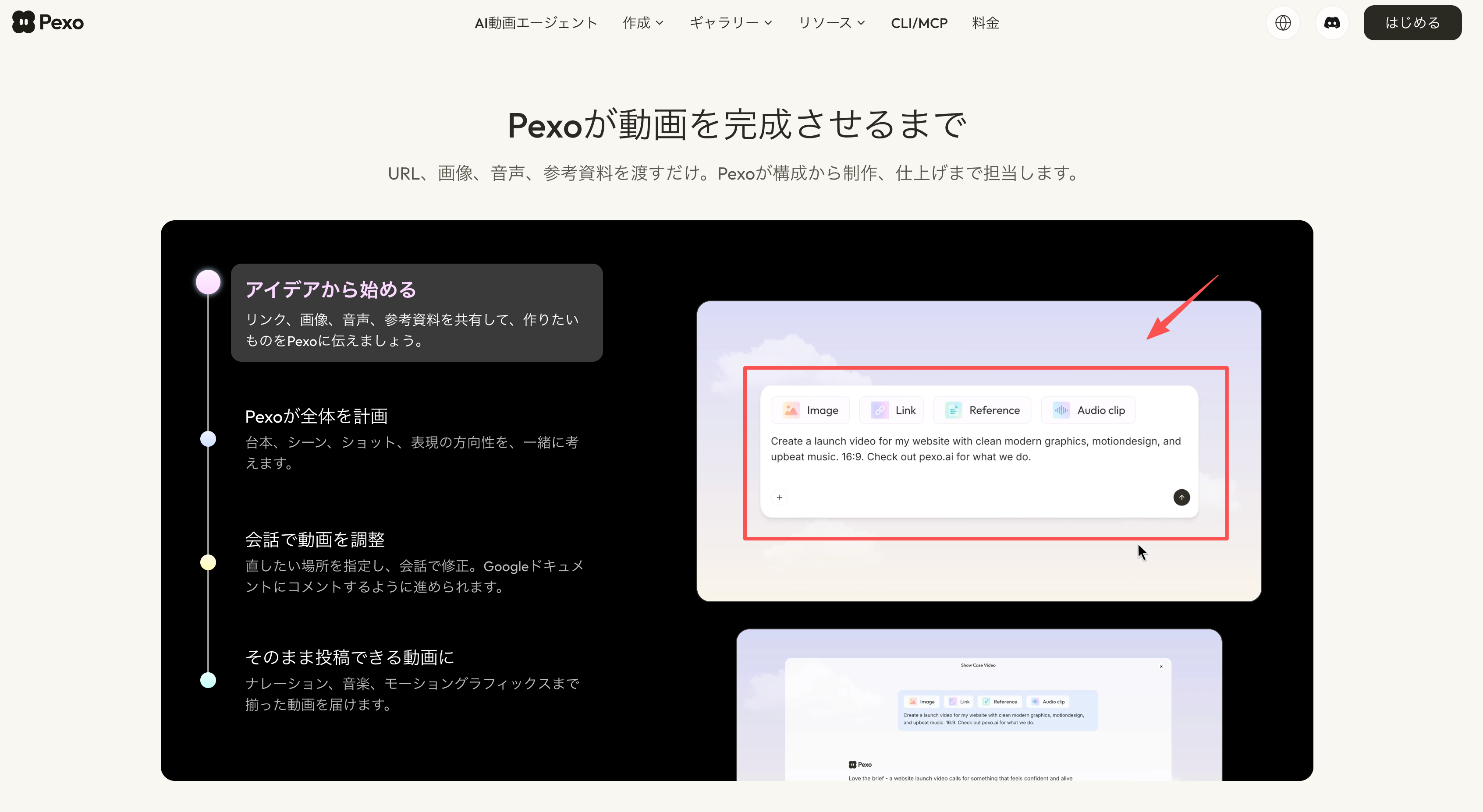Select the 会話で動画を調整 step
Image resolution: width=1483 pixels, height=812 pixels.
(x=415, y=562)
